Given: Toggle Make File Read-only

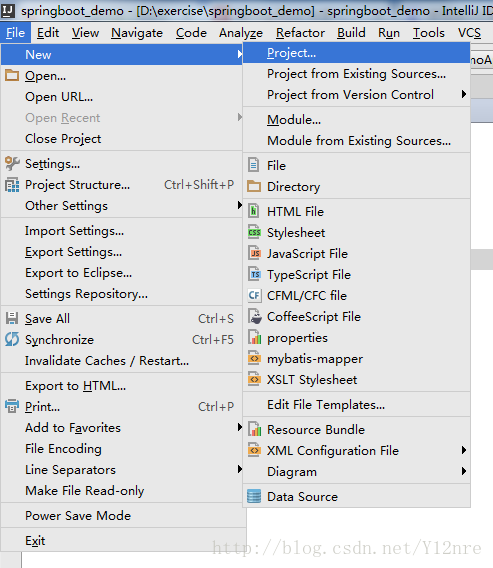Looking at the screenshot, I should tap(84, 491).
